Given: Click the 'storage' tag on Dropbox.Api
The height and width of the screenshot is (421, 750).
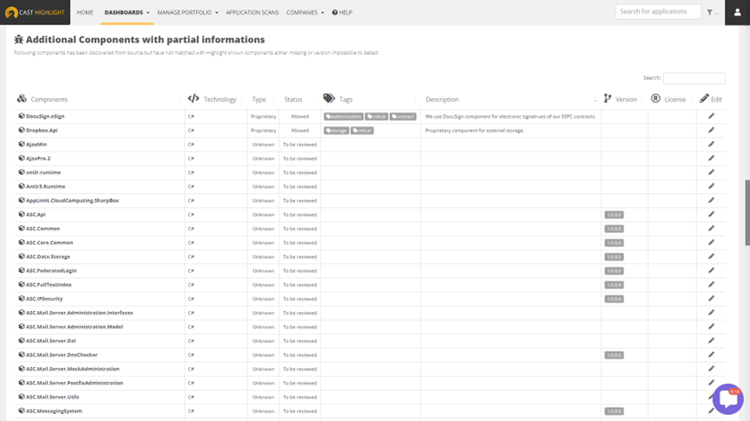Looking at the screenshot, I should point(336,130).
